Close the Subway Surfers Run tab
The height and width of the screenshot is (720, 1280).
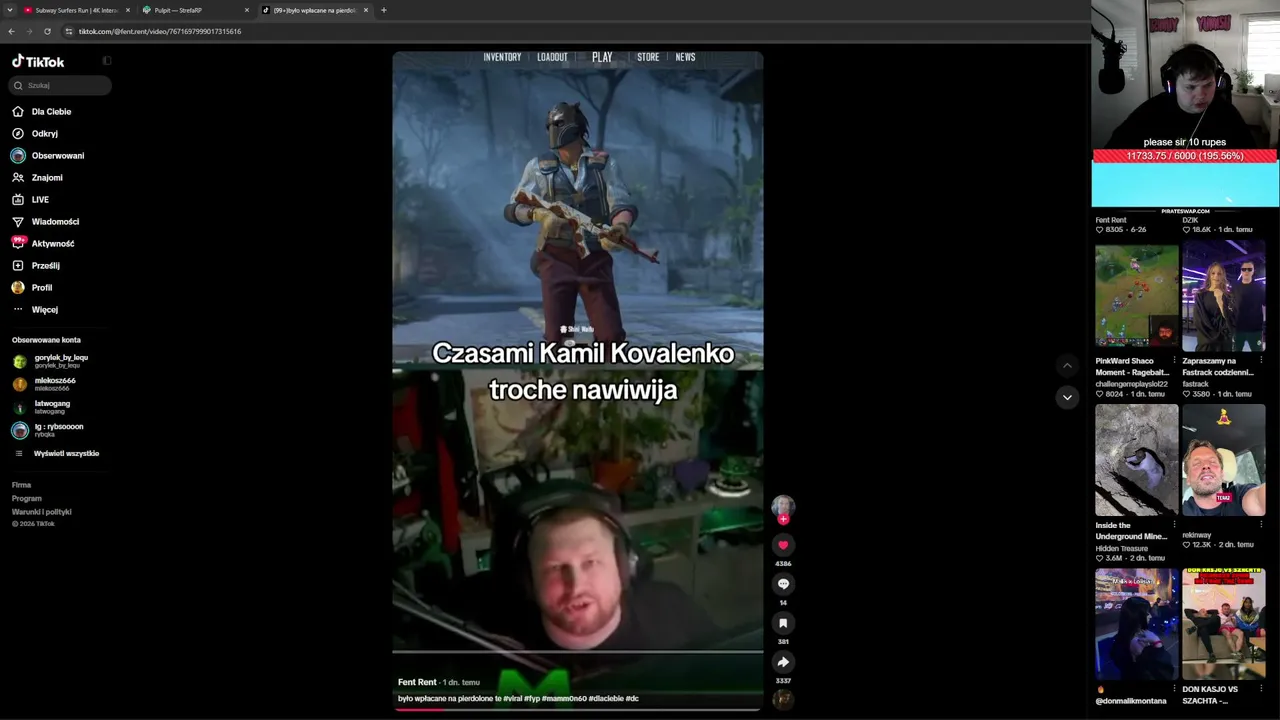point(128,10)
